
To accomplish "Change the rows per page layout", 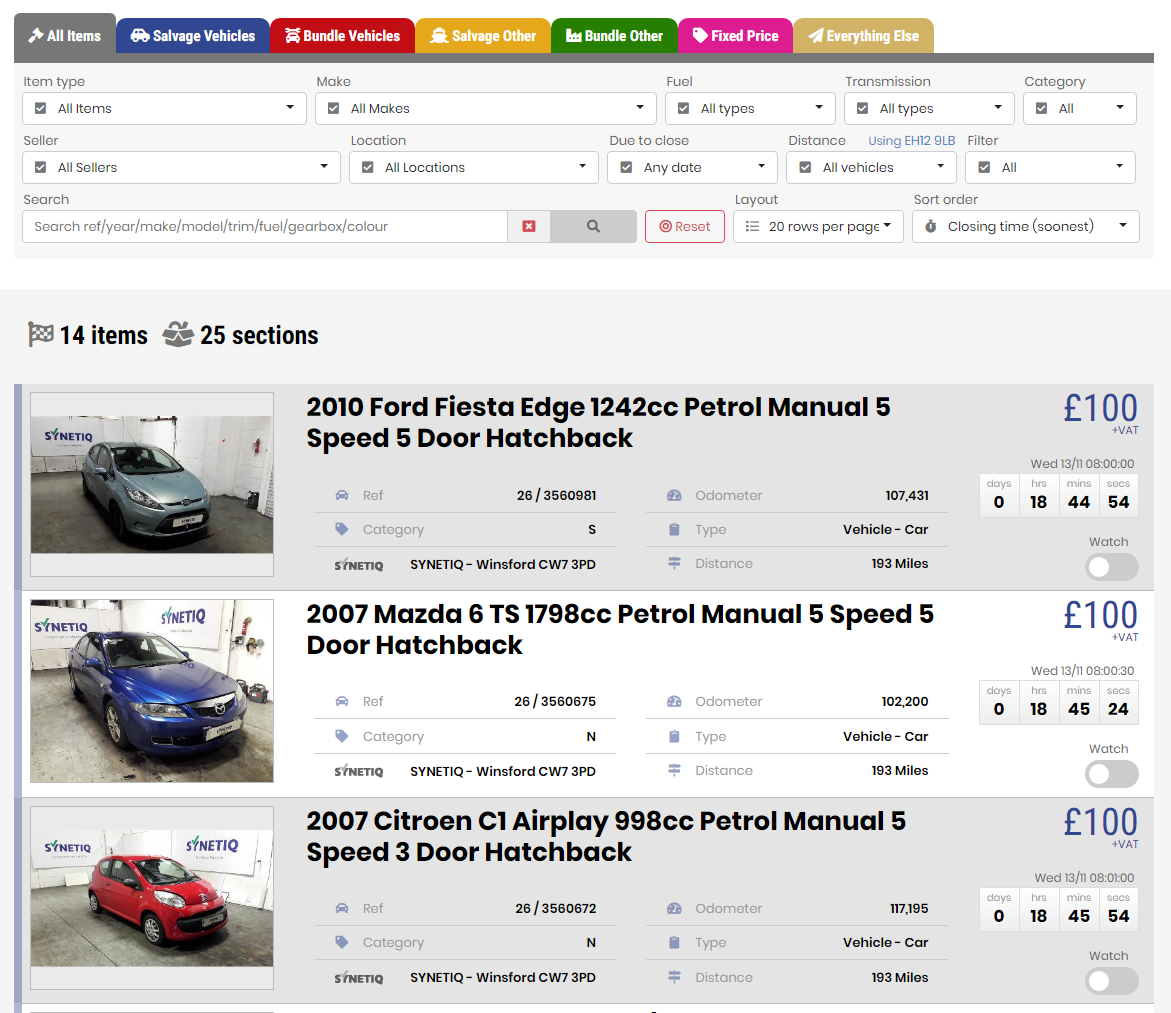I will coord(819,226).
